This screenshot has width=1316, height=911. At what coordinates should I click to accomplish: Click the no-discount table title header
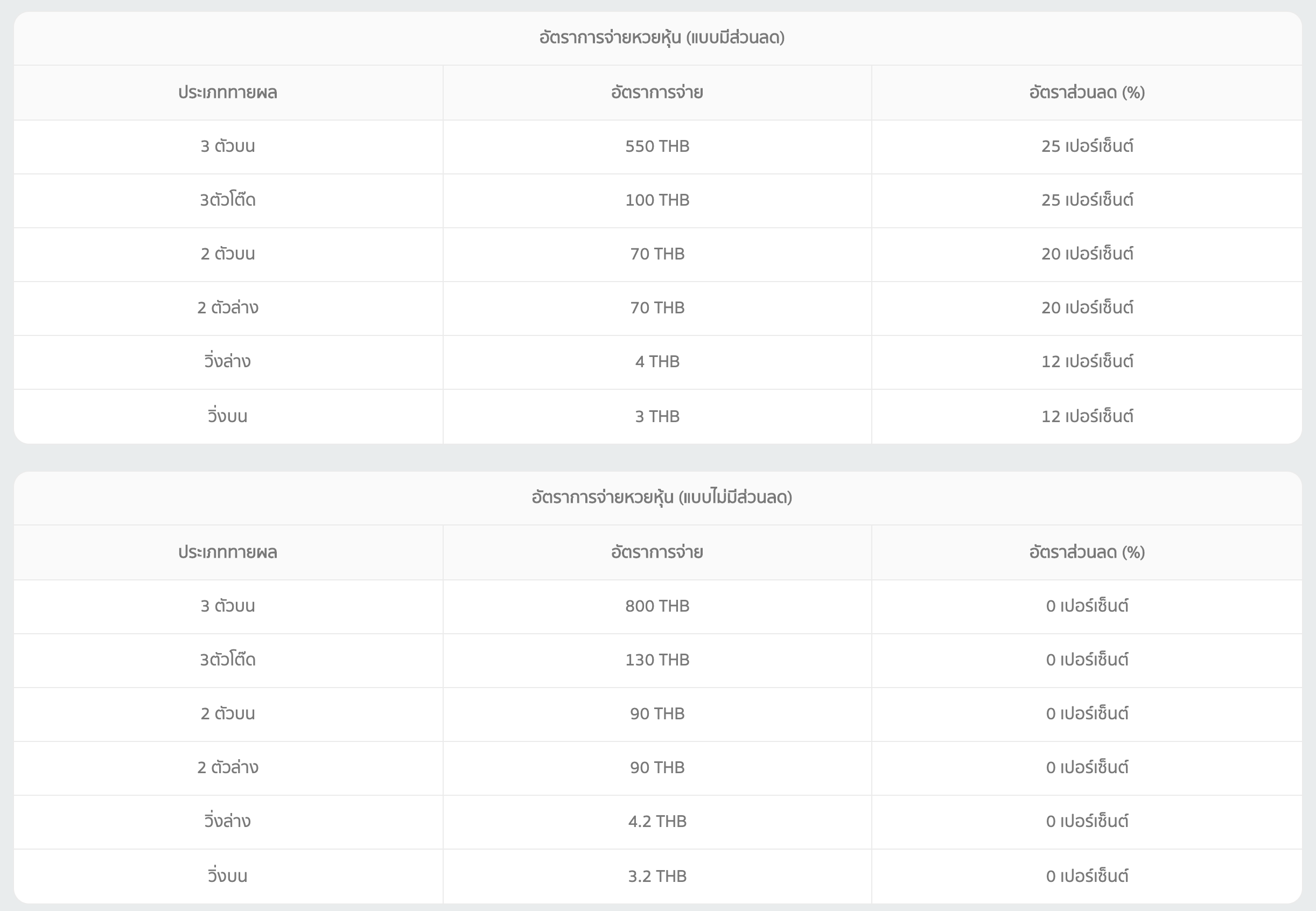point(661,497)
